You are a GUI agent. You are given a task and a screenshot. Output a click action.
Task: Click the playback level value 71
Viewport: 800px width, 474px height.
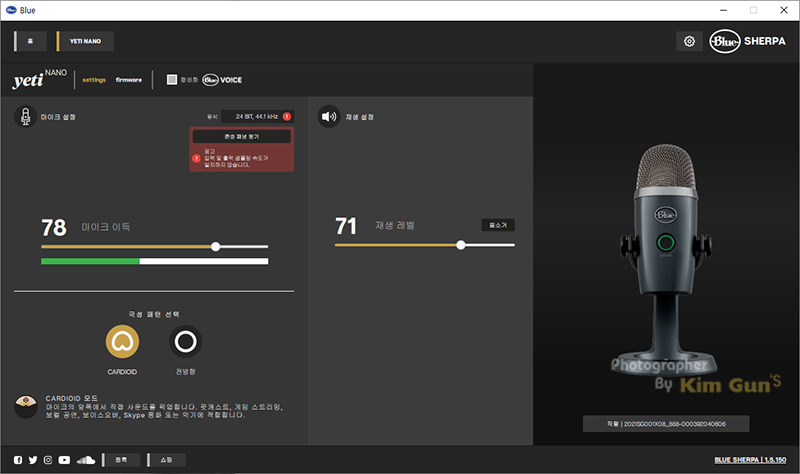(346, 226)
